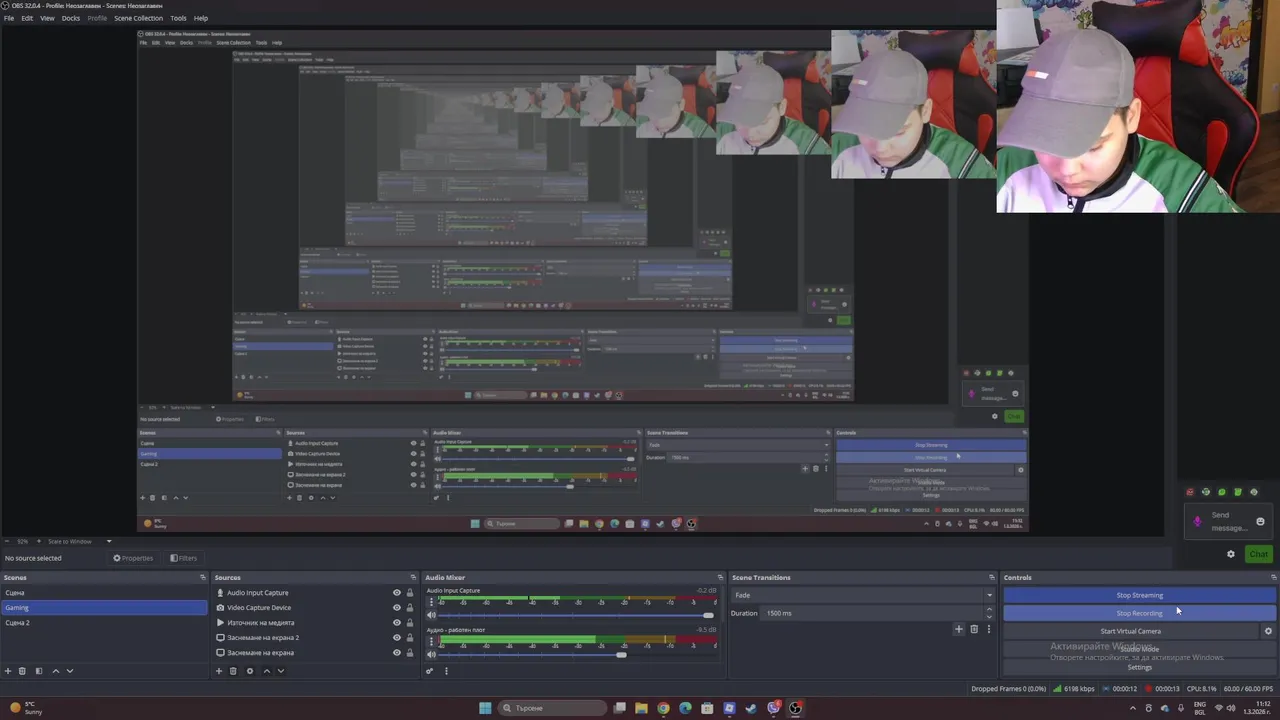Screen dimensions: 1280x720
Task: Configure virtual camera with the gear icon
Action: pyautogui.click(x=1268, y=631)
